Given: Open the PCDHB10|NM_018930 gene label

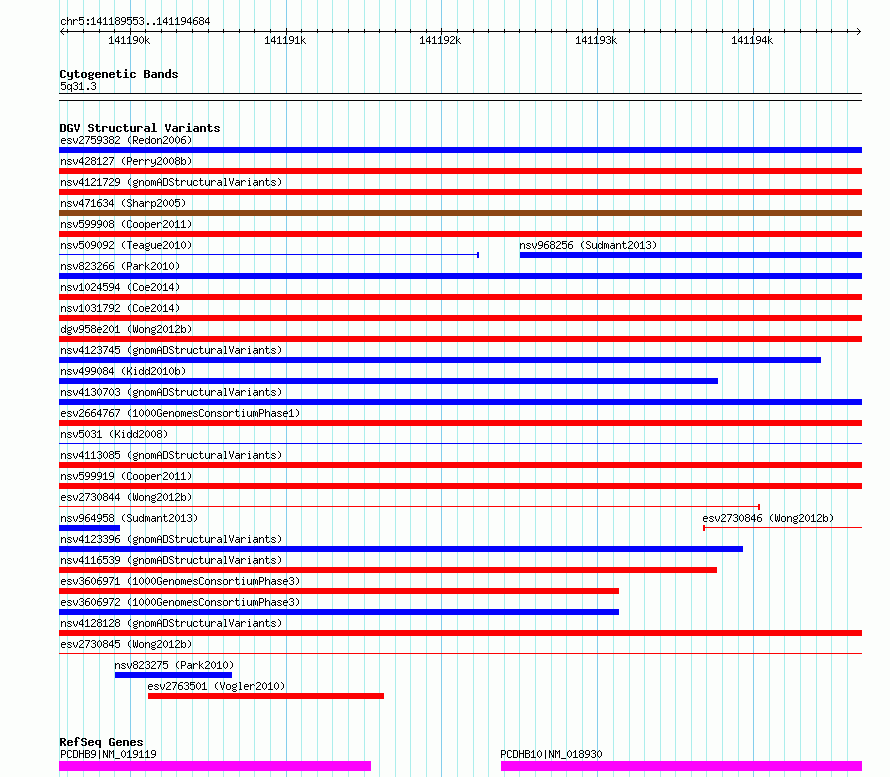Looking at the screenshot, I should (551, 754).
